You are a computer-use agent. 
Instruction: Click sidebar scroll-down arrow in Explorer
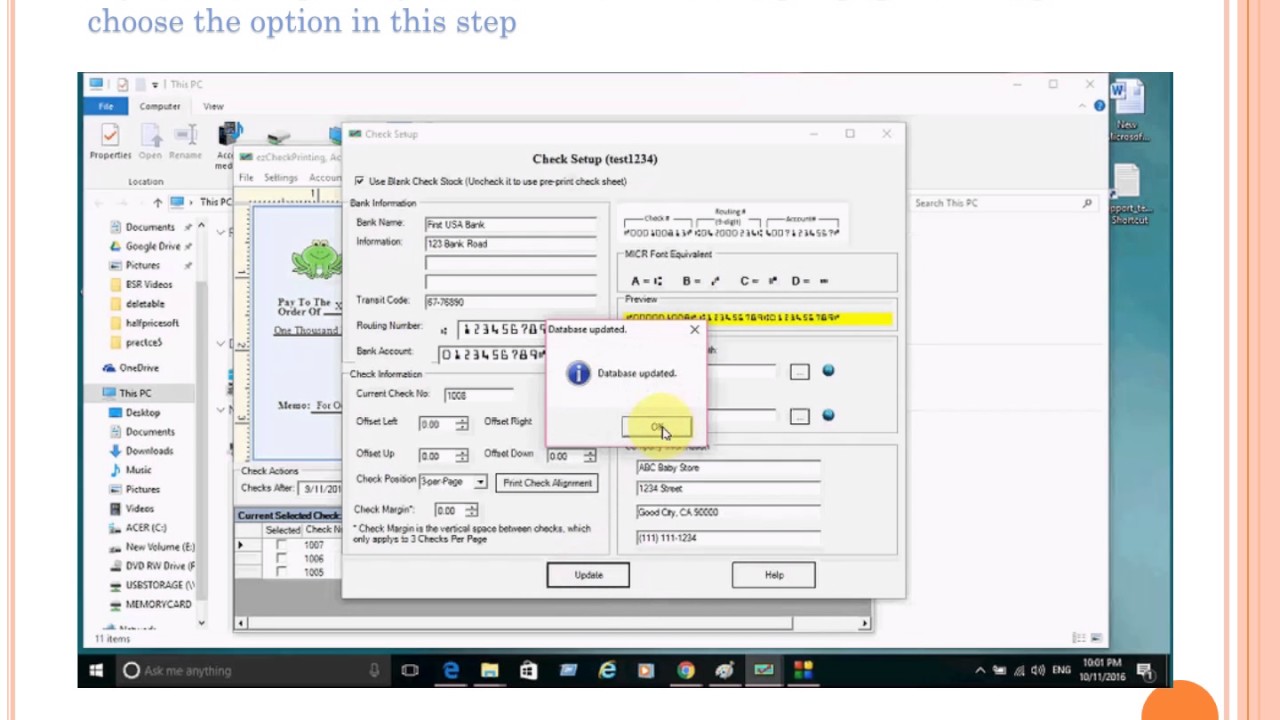pyautogui.click(x=201, y=623)
